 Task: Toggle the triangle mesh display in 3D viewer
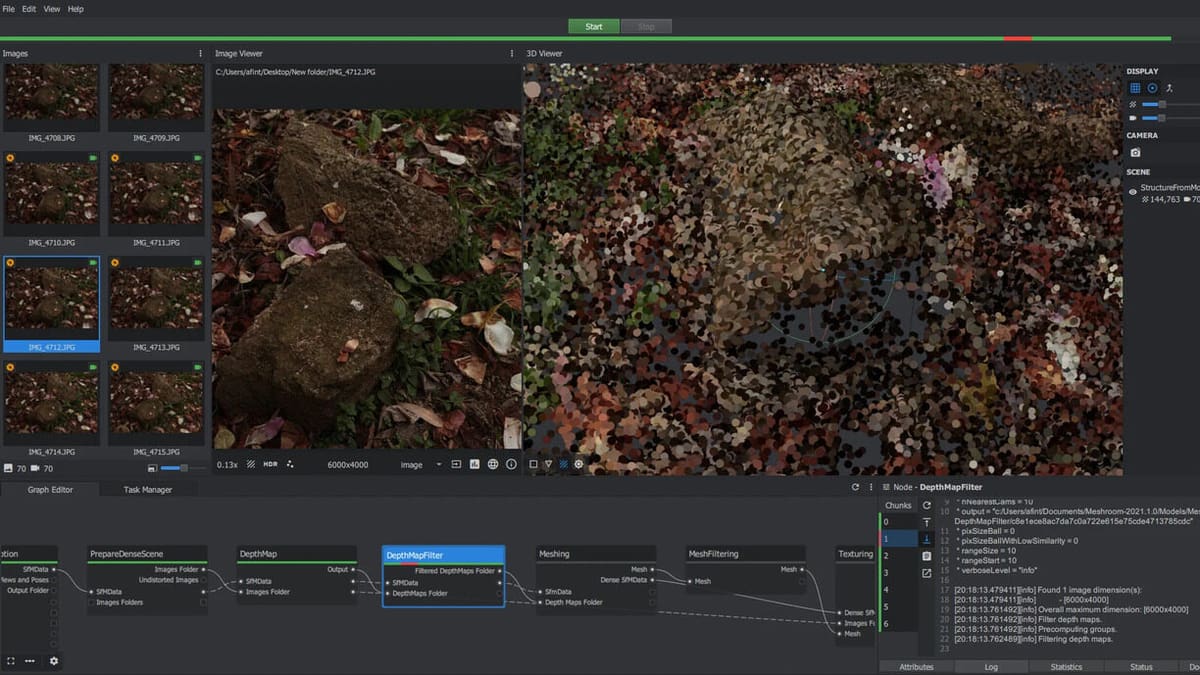point(548,464)
